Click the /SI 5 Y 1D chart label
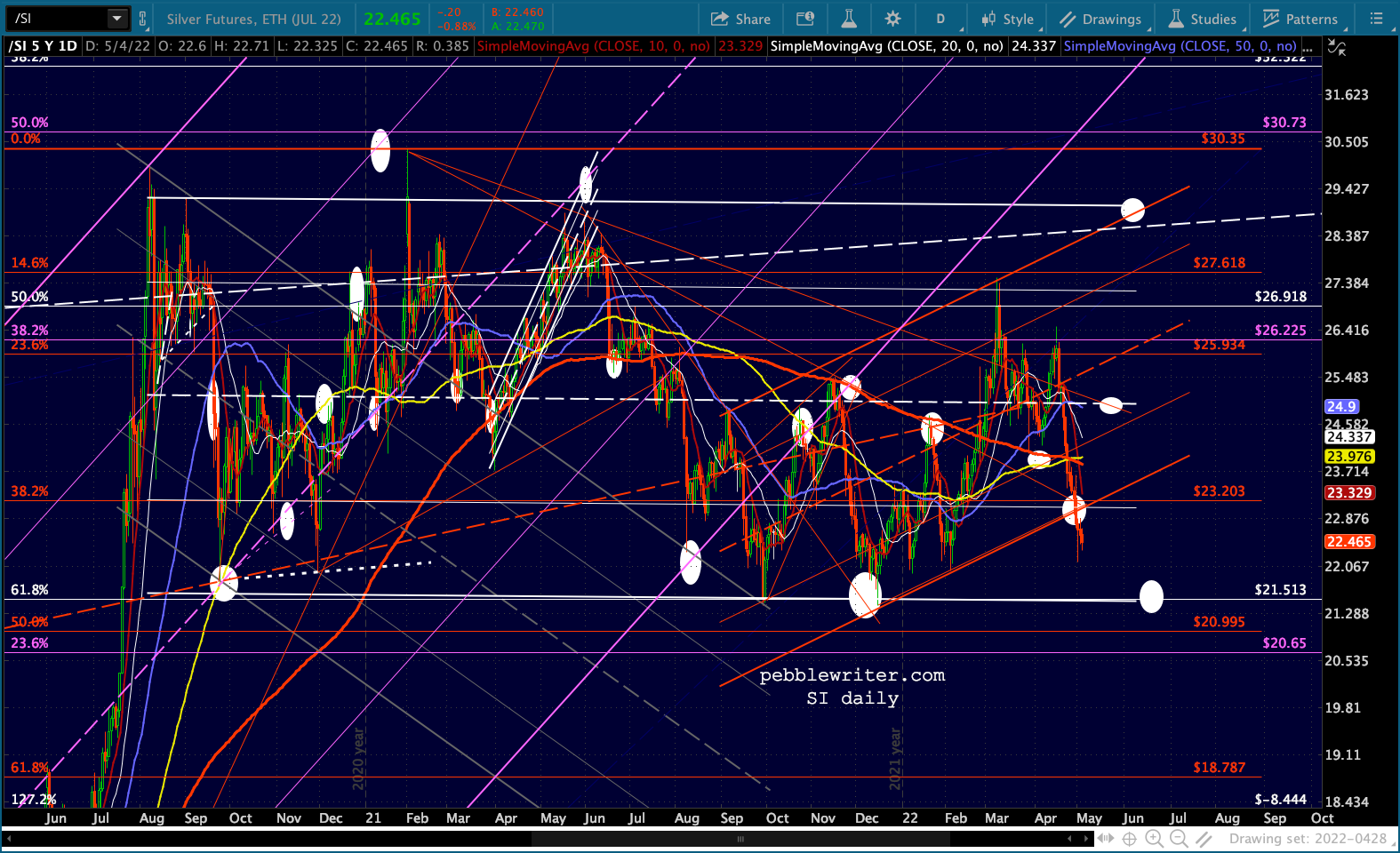 click(43, 46)
